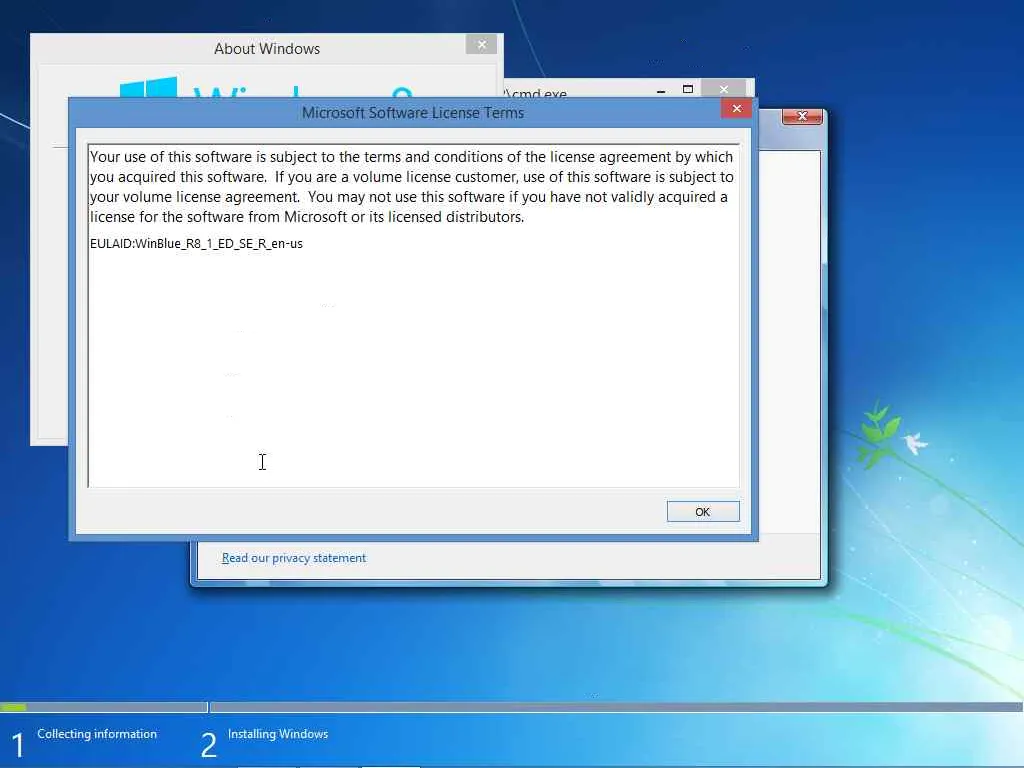Click the EULAID:WinBlue_R8_1_ED_SE_R_en-us text line
Screen dimensions: 1024x768
197,244
